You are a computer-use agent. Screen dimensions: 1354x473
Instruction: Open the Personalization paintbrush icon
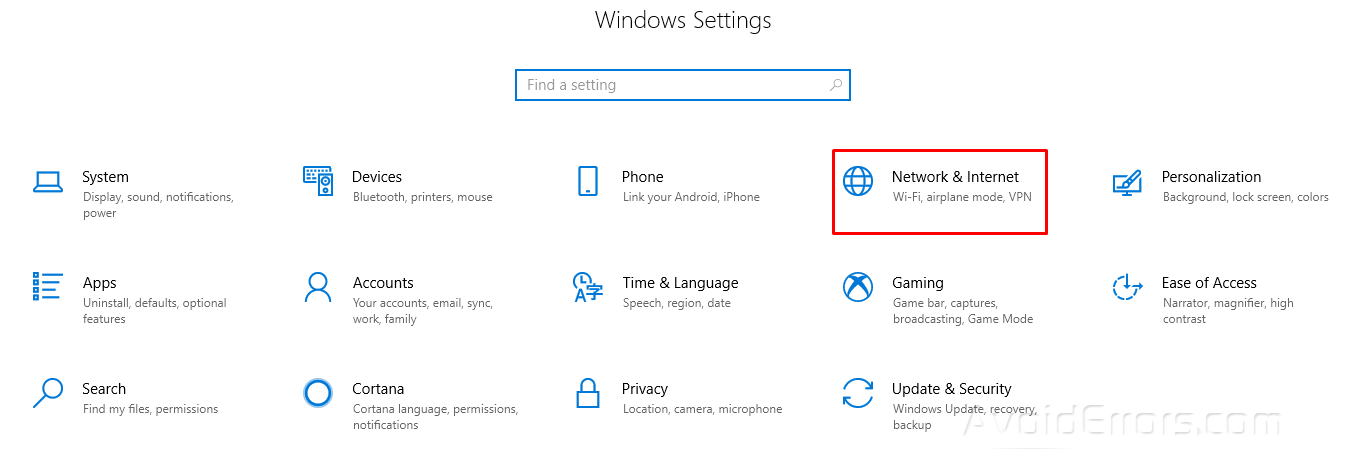tap(1127, 181)
